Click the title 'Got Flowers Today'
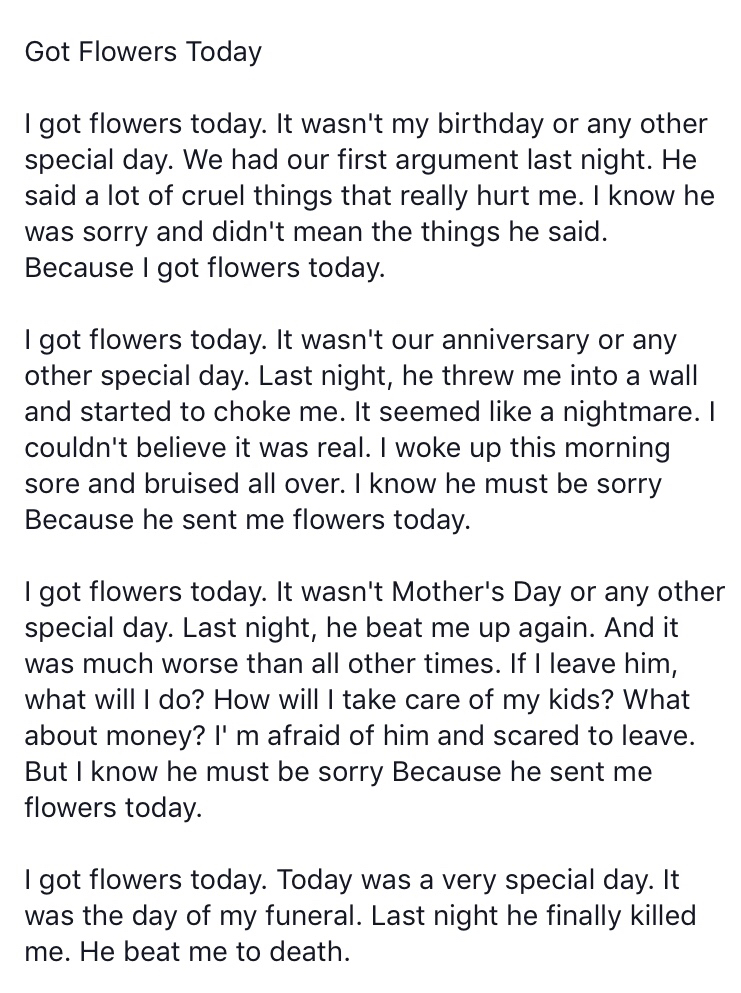 (x=143, y=52)
